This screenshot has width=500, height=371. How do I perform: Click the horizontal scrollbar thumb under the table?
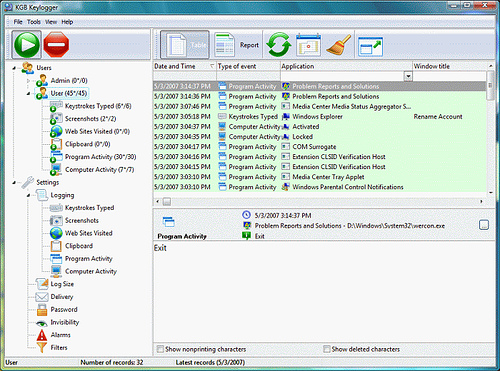(167, 201)
